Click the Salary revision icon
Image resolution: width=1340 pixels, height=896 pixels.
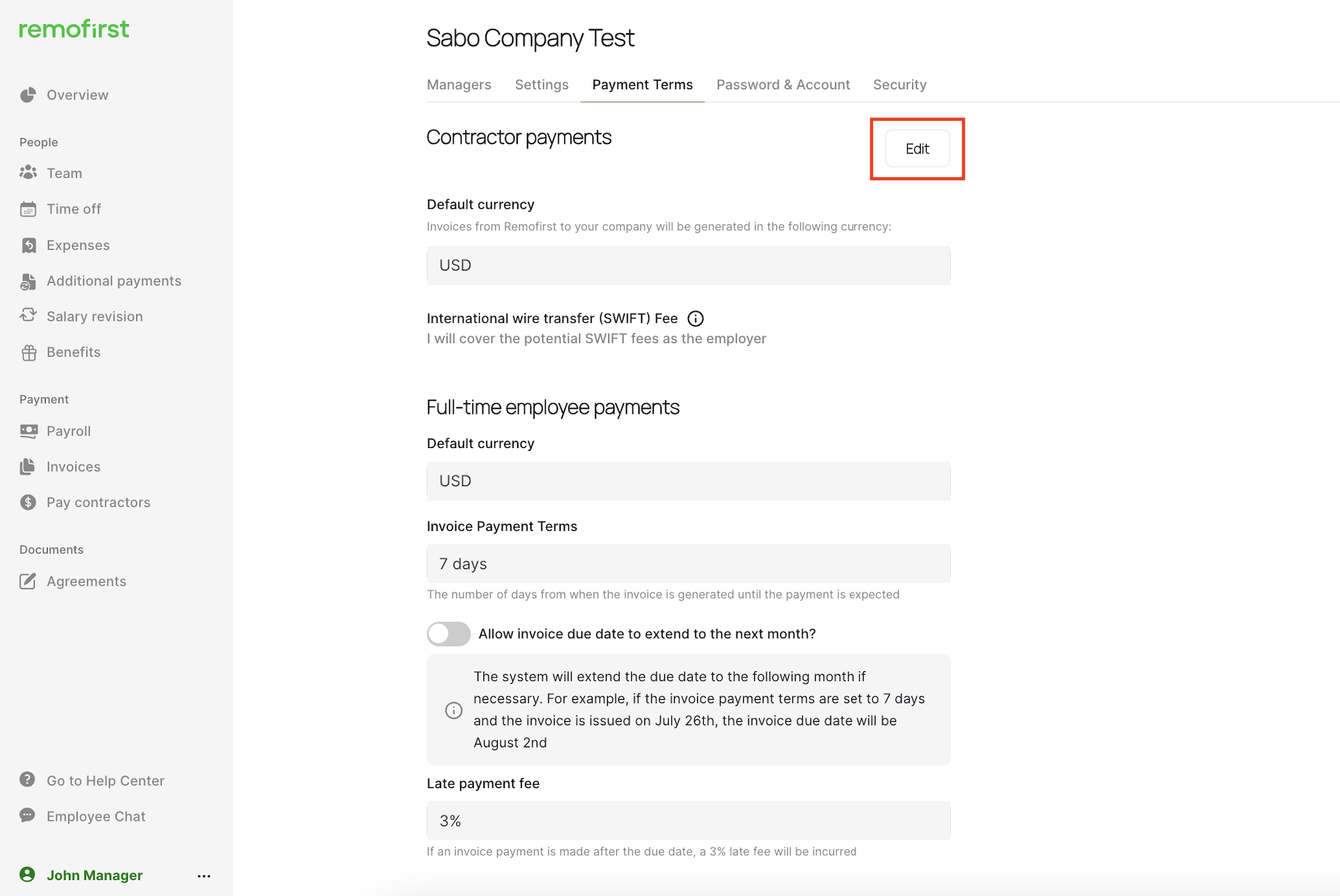pos(28,316)
